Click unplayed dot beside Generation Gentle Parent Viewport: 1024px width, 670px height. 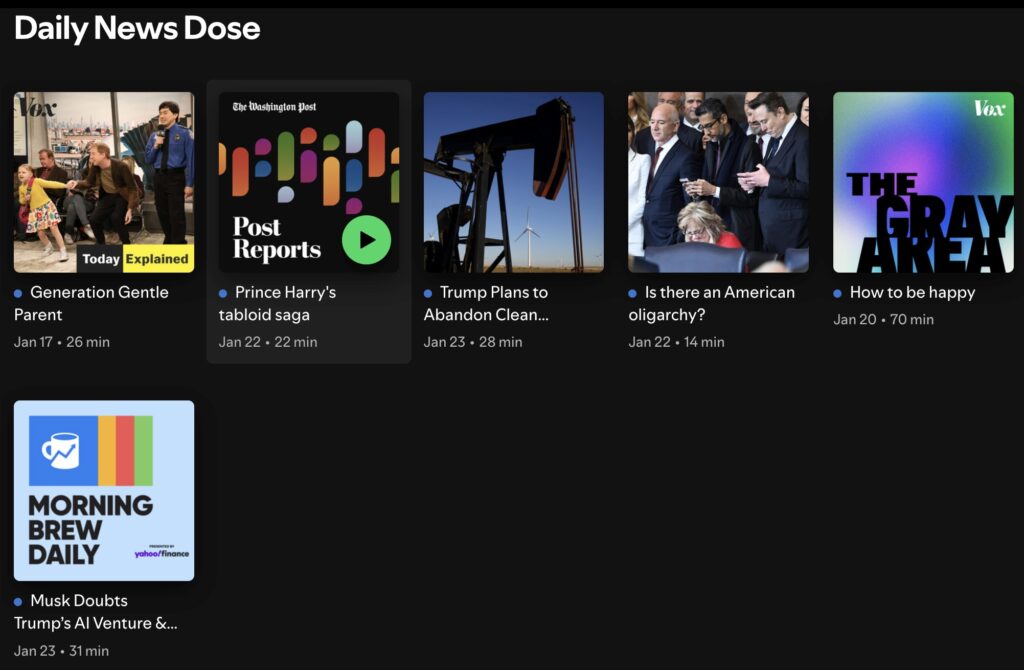pyautogui.click(x=18, y=293)
